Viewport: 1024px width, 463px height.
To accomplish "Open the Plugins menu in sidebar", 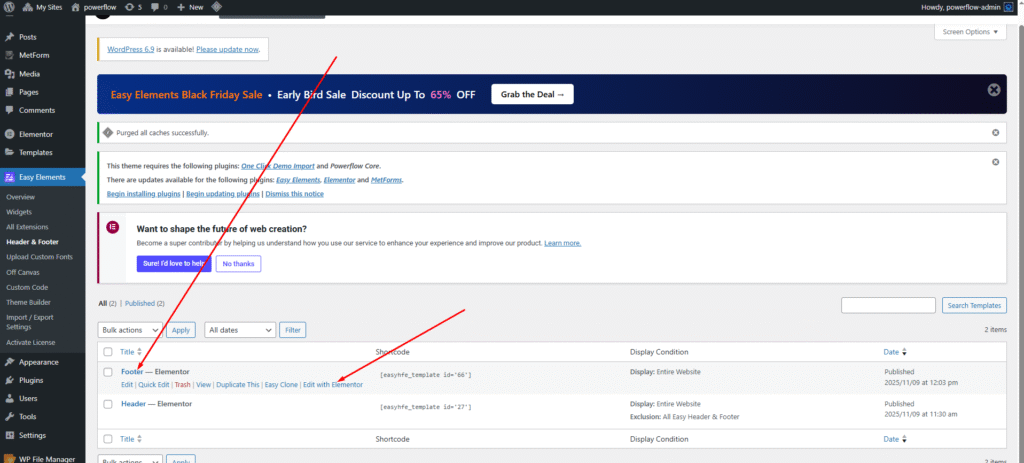I will coord(32,380).
